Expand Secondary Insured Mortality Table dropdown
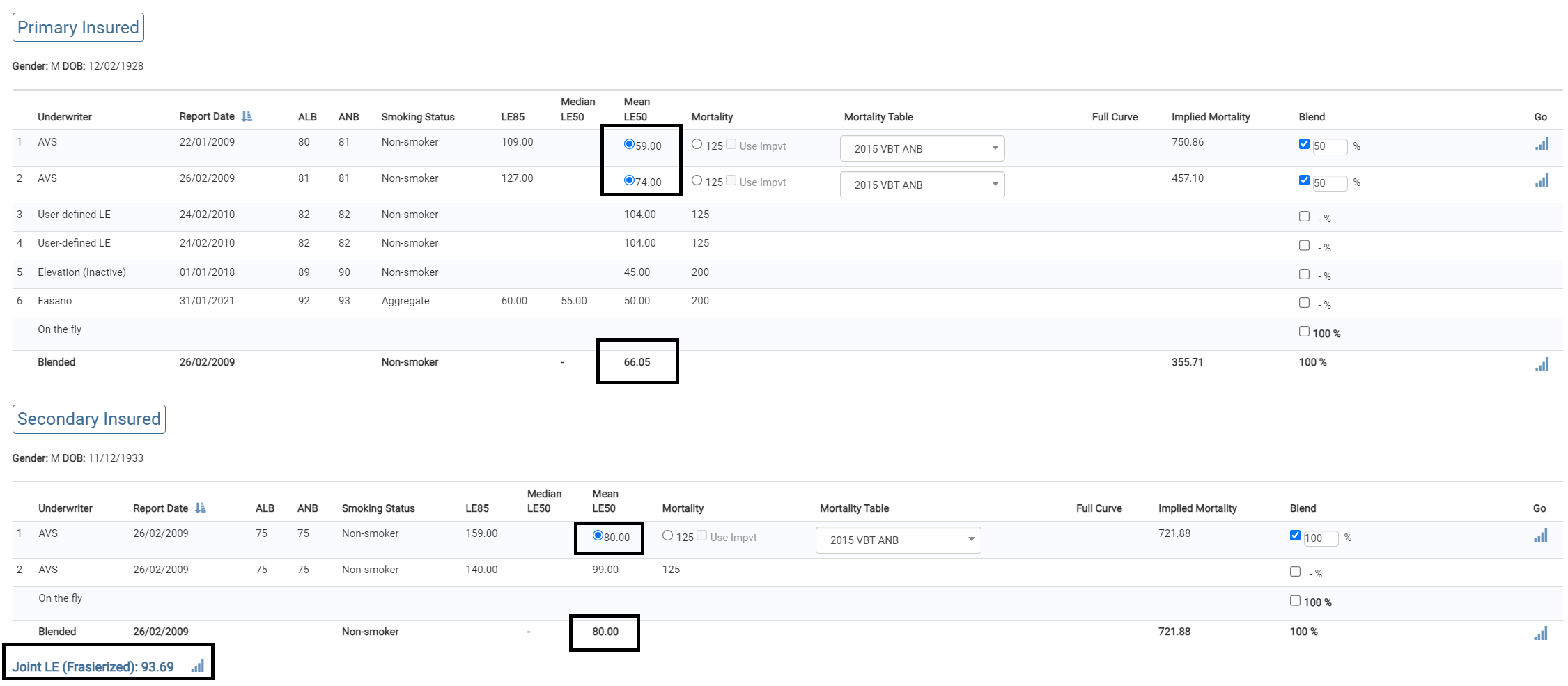 tap(898, 540)
